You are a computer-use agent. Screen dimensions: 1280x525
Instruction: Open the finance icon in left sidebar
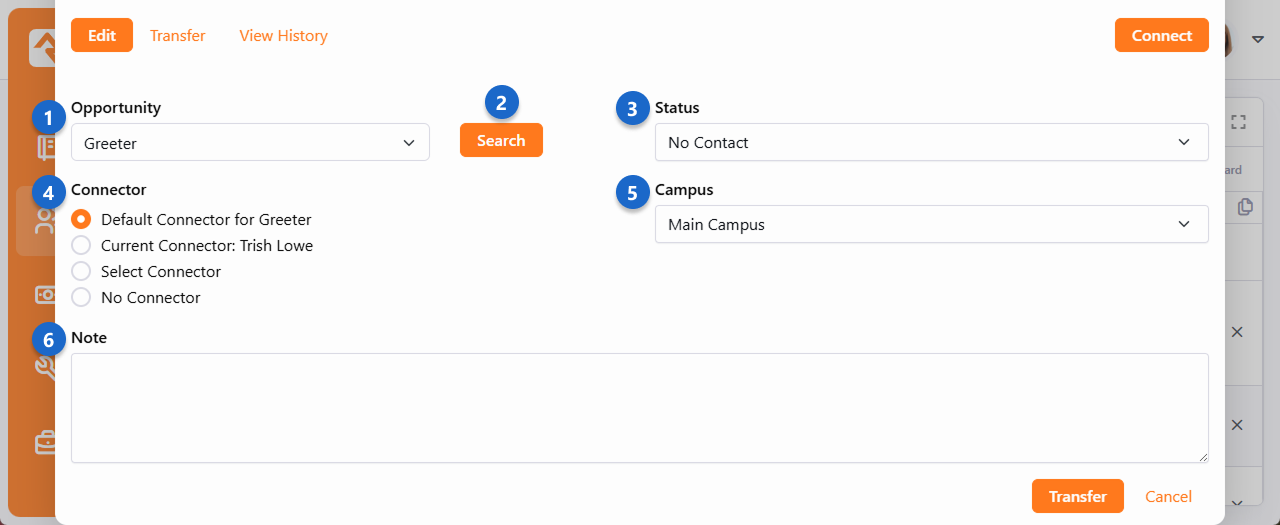(x=45, y=295)
